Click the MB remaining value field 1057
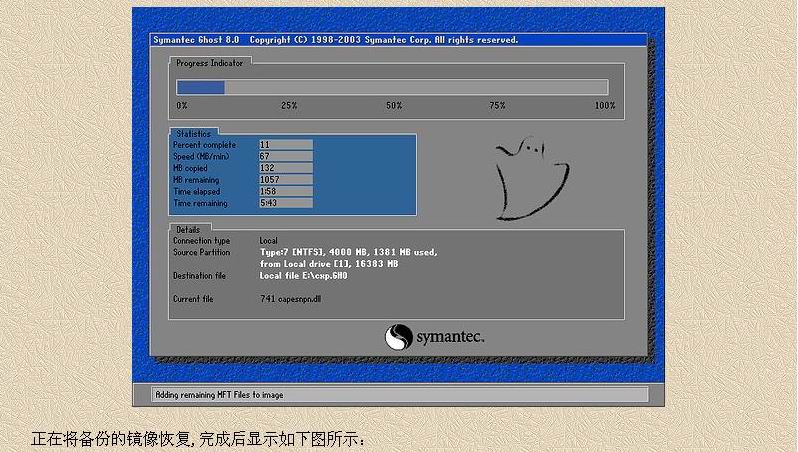This screenshot has width=798, height=452. (x=286, y=180)
